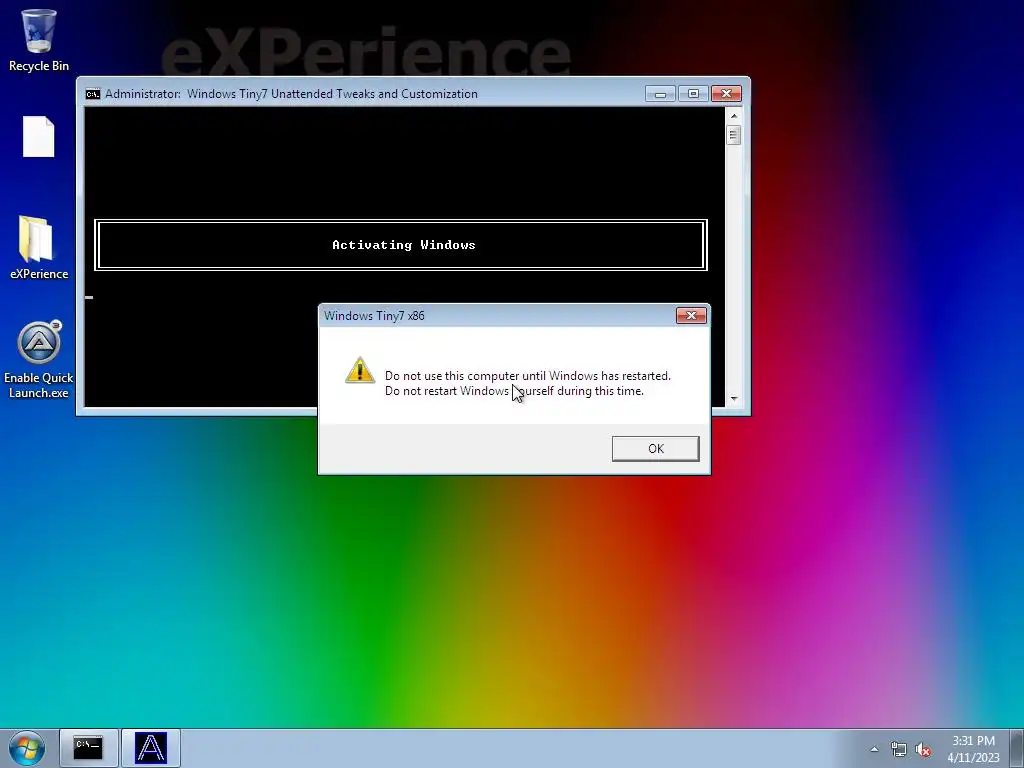Launch Enable Quick Launch.exe desktop icon
Image resolution: width=1024 pixels, height=768 pixels.
(x=39, y=359)
